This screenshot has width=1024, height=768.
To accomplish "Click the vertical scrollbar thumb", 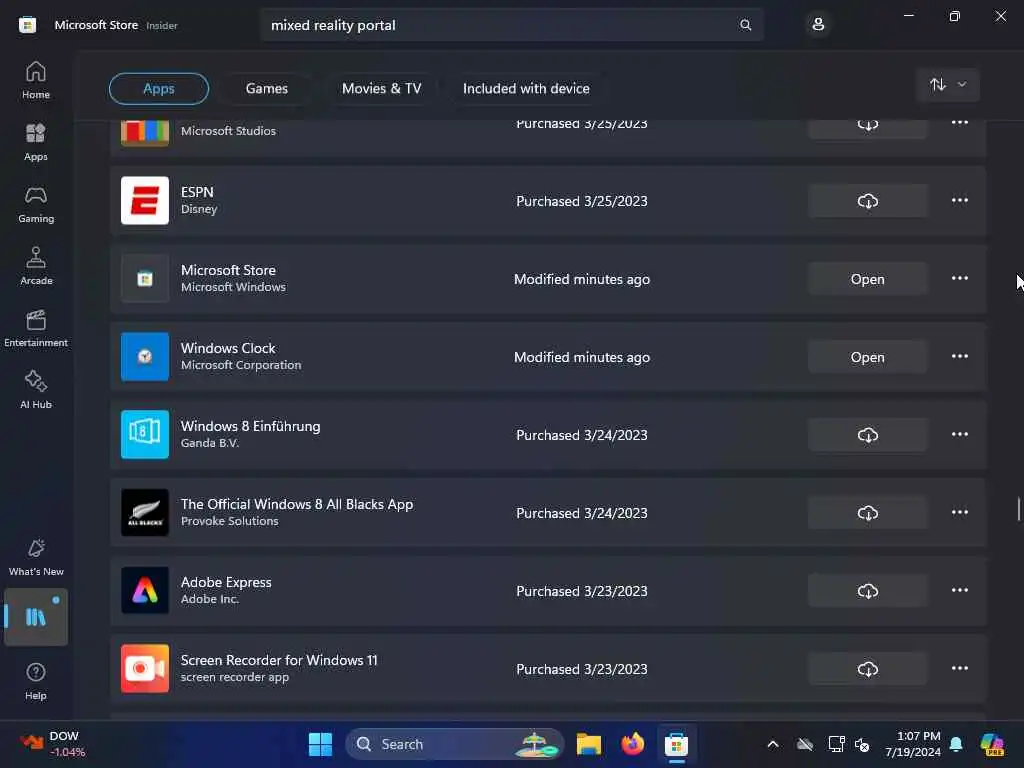I will click(1018, 509).
